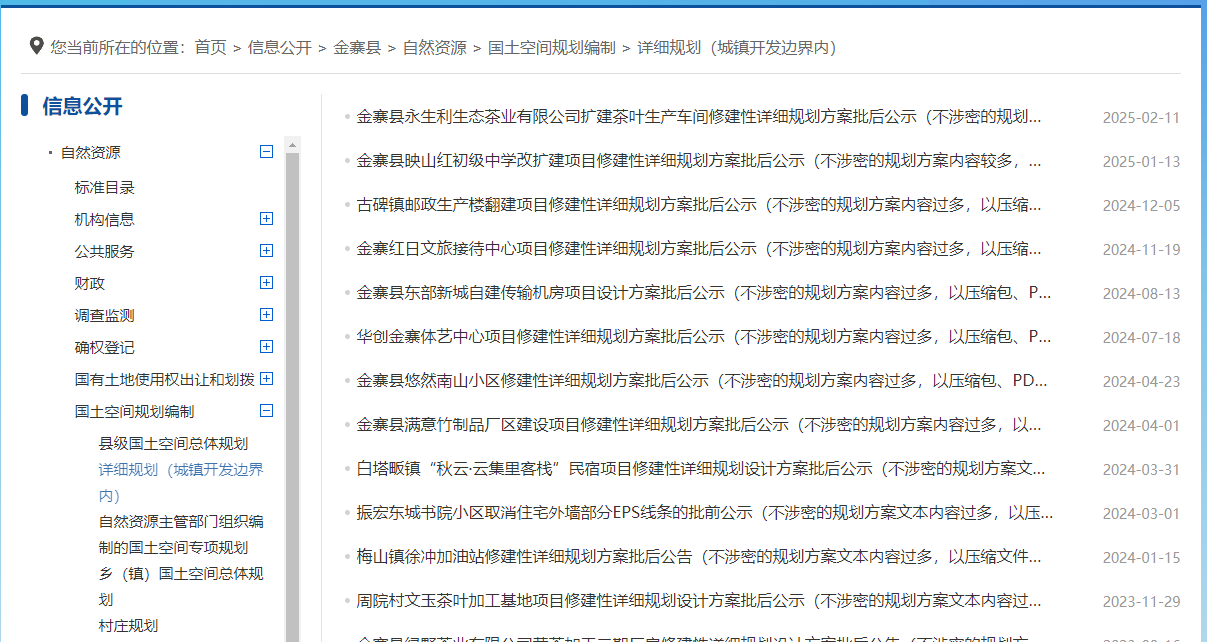The height and width of the screenshot is (642, 1207).
Task: Expand the 财政 plus icon
Action: (x=266, y=282)
